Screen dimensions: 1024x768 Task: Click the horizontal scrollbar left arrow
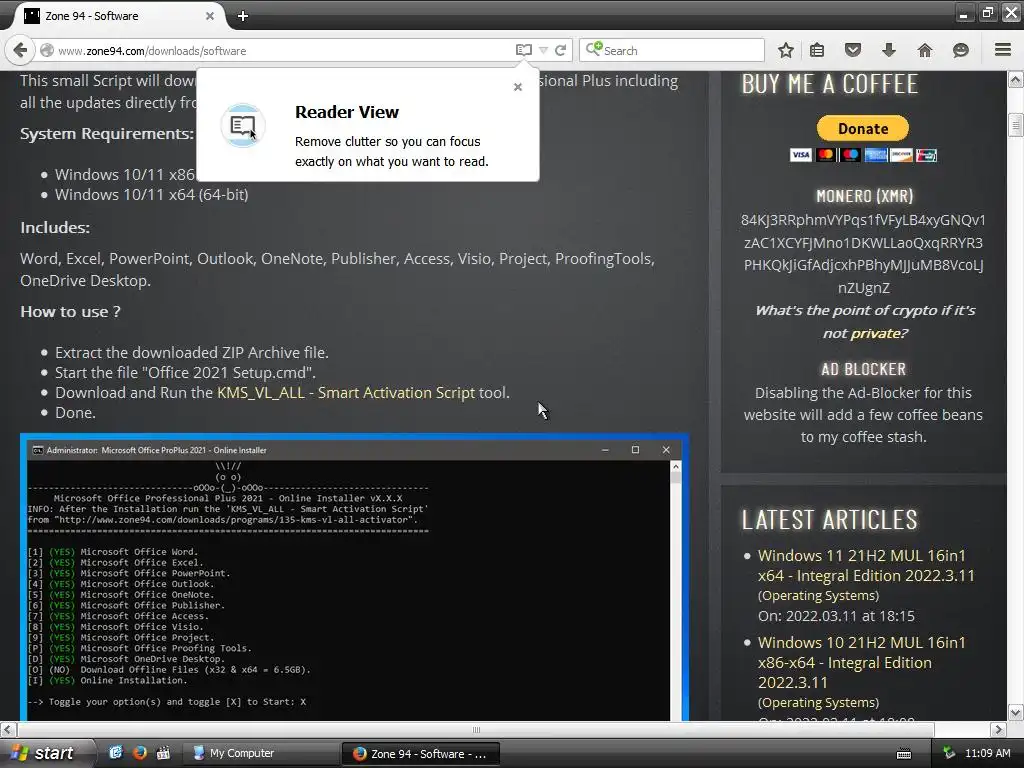point(8,729)
